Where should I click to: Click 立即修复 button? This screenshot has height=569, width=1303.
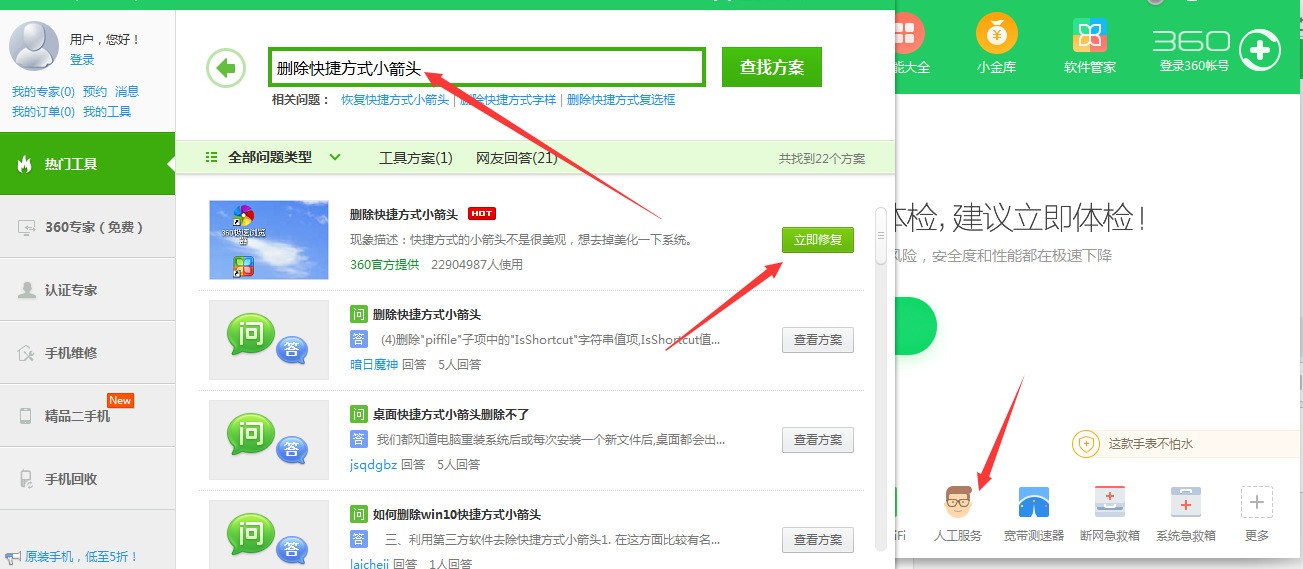pyautogui.click(x=818, y=240)
